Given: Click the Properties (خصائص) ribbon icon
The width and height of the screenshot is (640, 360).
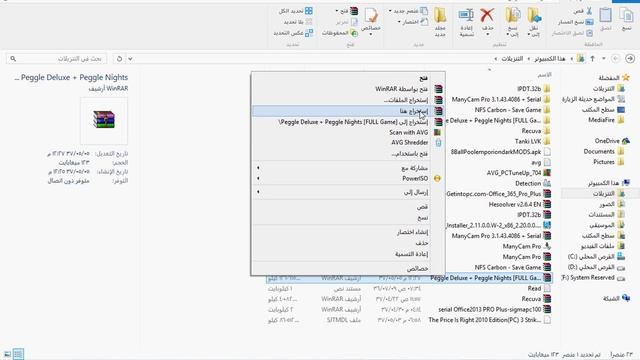Looking at the screenshot, I should 371,20.
